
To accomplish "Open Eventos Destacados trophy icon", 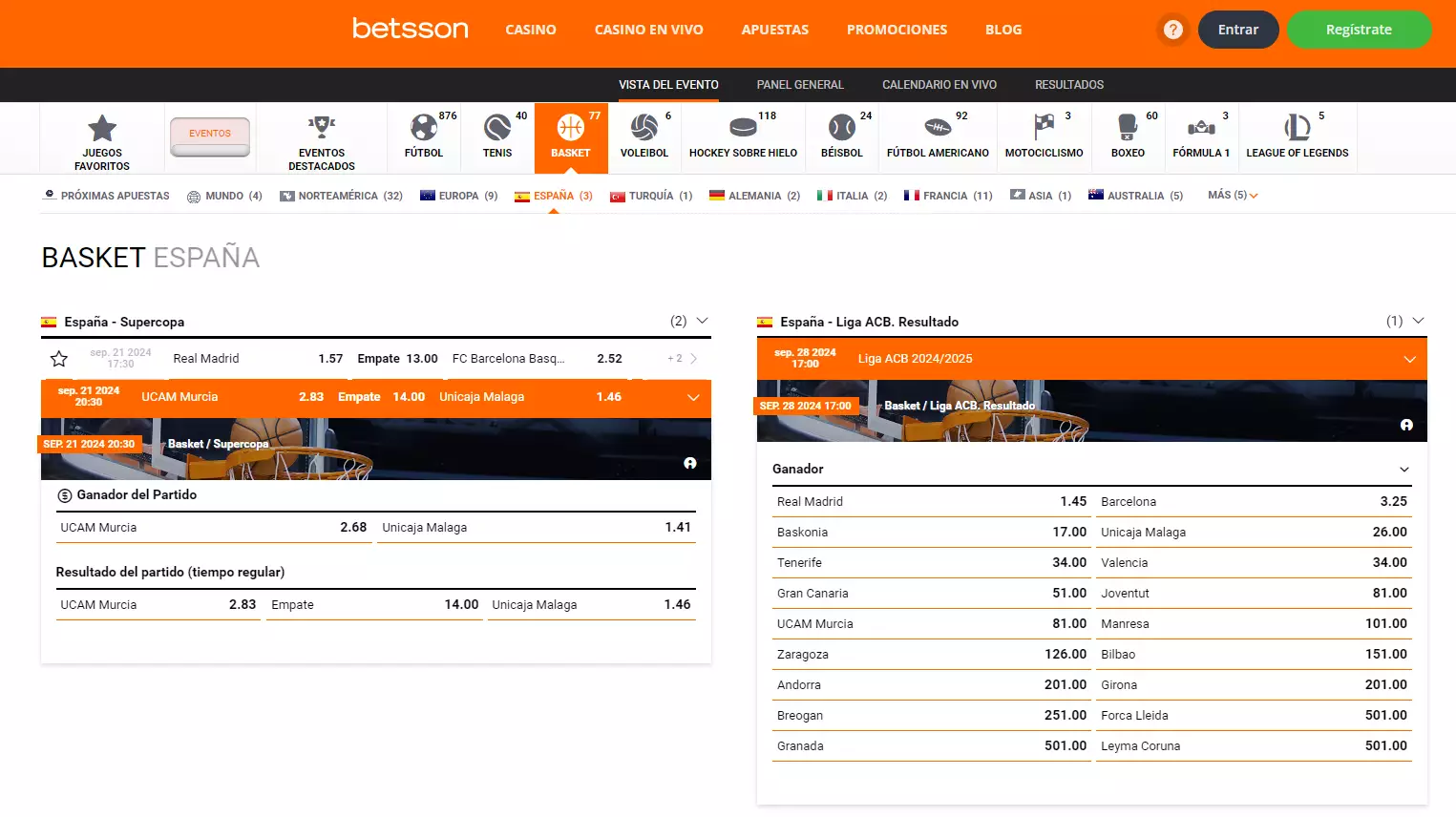I will pos(322,127).
